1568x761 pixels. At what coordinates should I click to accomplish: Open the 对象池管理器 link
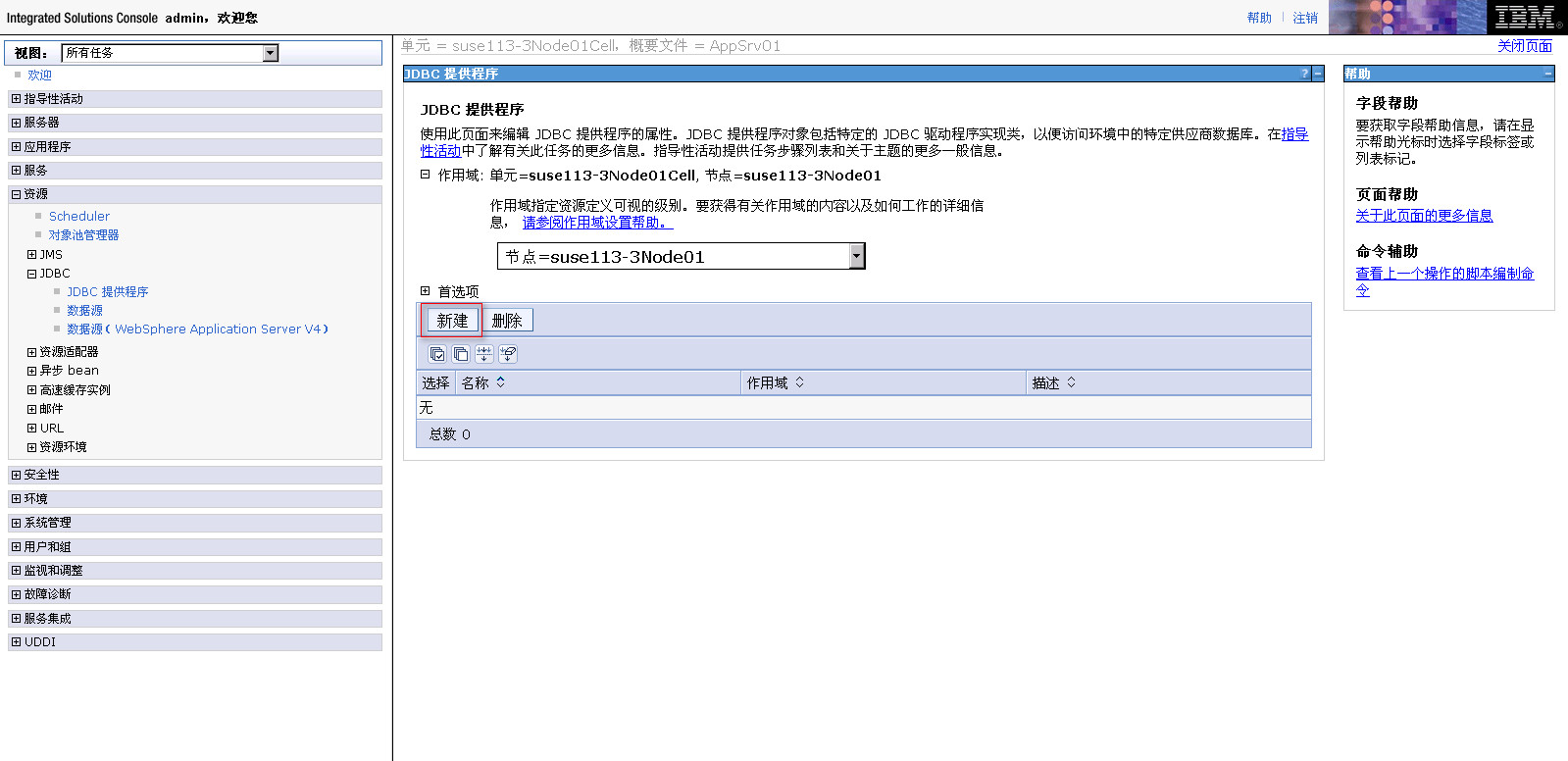[83, 235]
